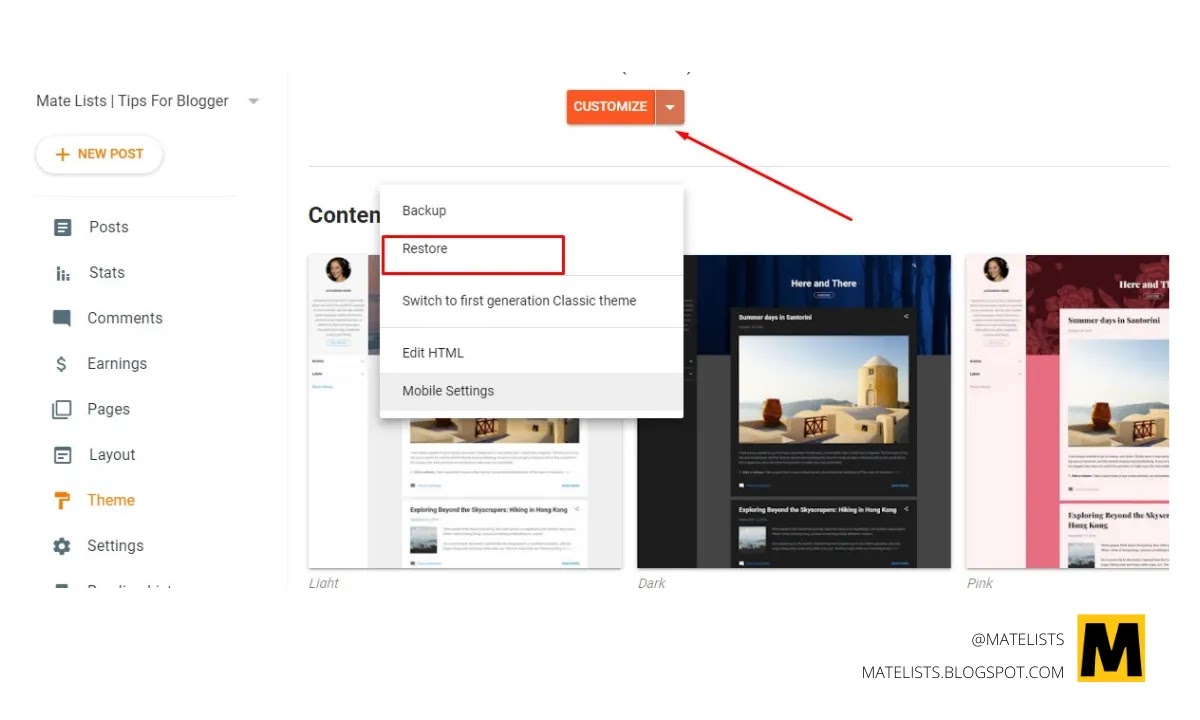Viewport: 1200px width, 720px height.
Task: Open Posts in the sidebar
Action: (109, 227)
